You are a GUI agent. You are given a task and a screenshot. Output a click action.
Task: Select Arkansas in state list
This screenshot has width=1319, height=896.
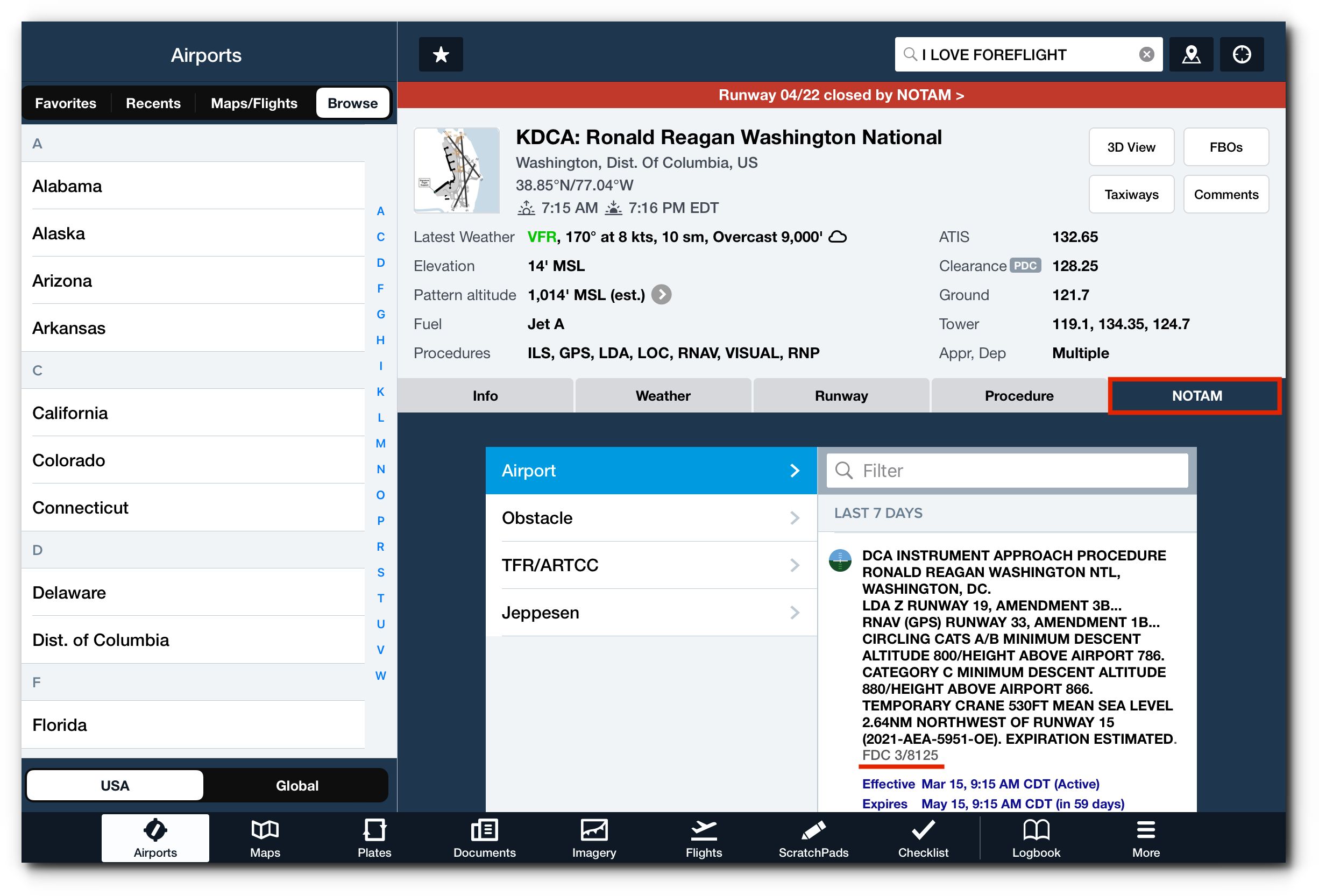pyautogui.click(x=193, y=328)
